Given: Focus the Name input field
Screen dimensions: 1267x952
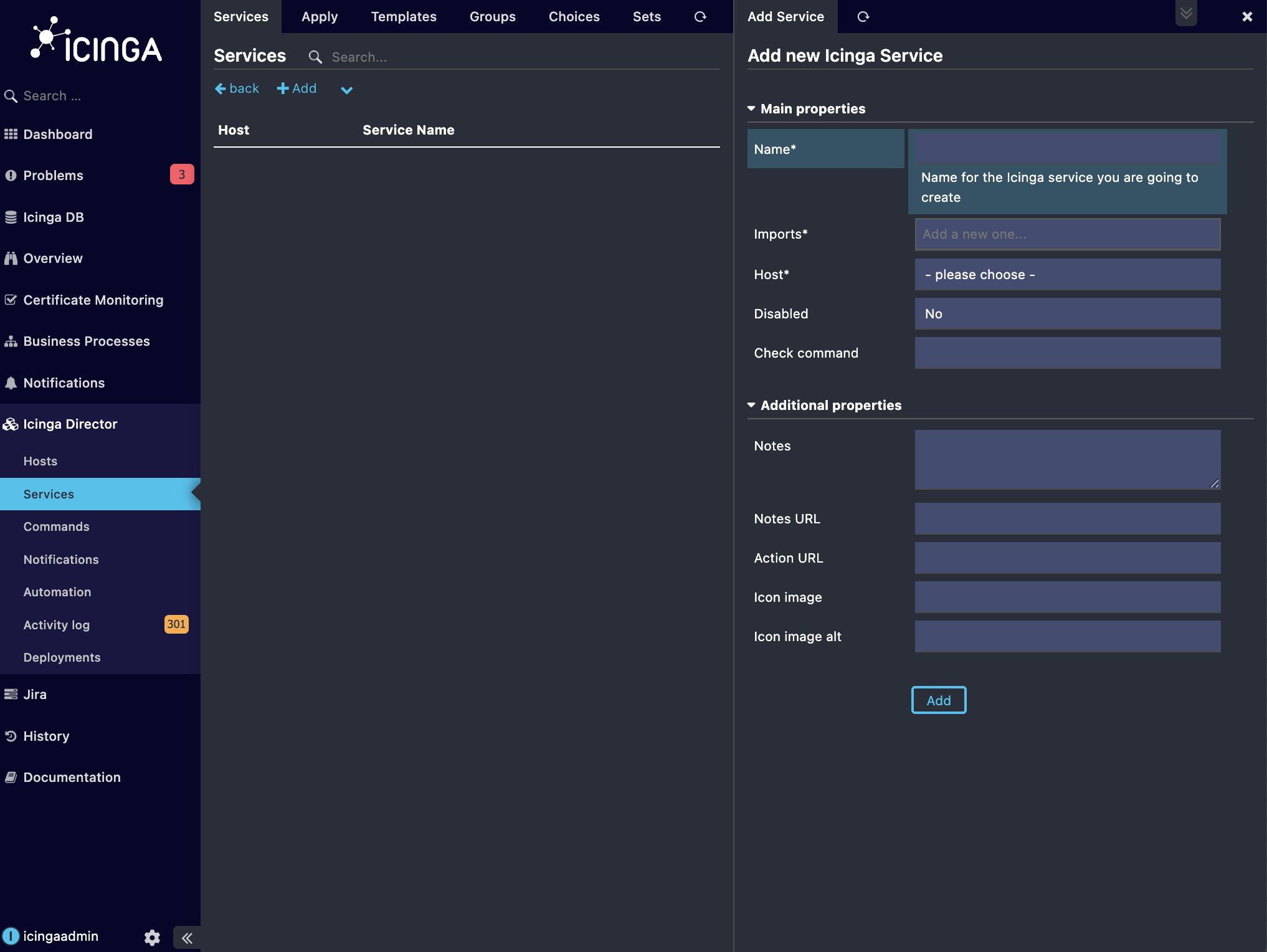Looking at the screenshot, I should tap(1068, 149).
